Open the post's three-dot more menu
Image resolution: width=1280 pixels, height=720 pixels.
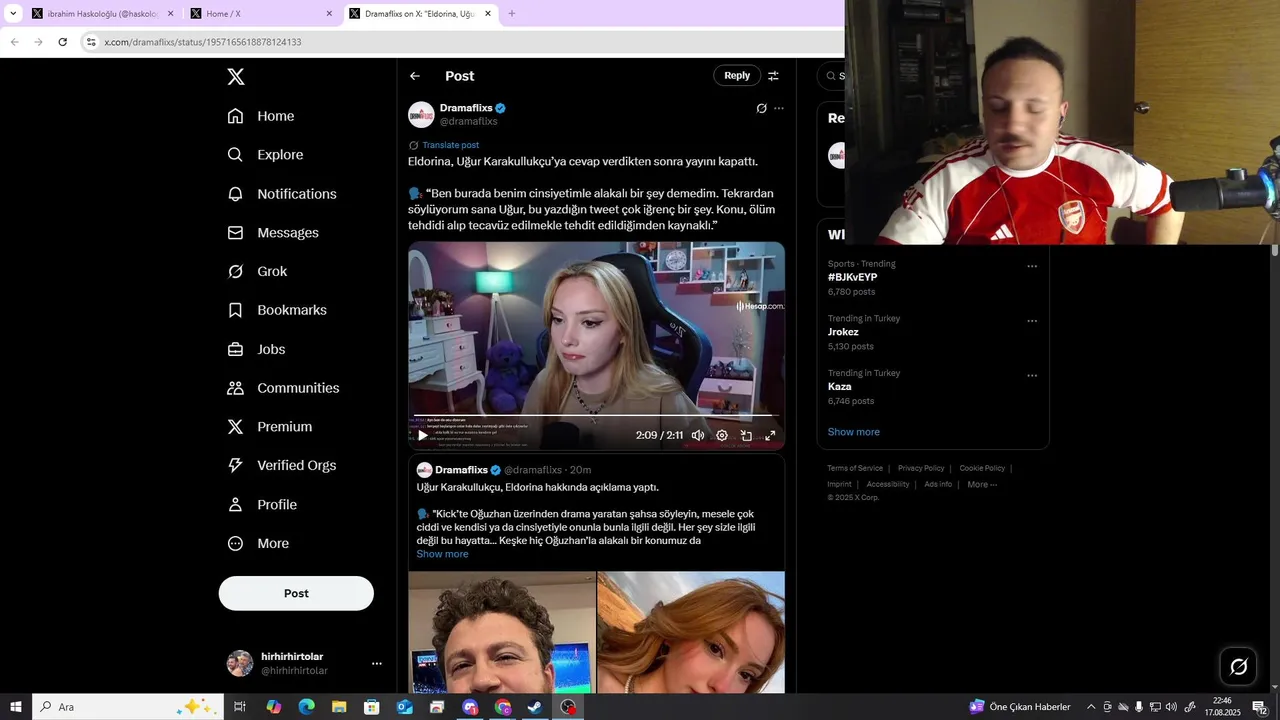point(779,108)
